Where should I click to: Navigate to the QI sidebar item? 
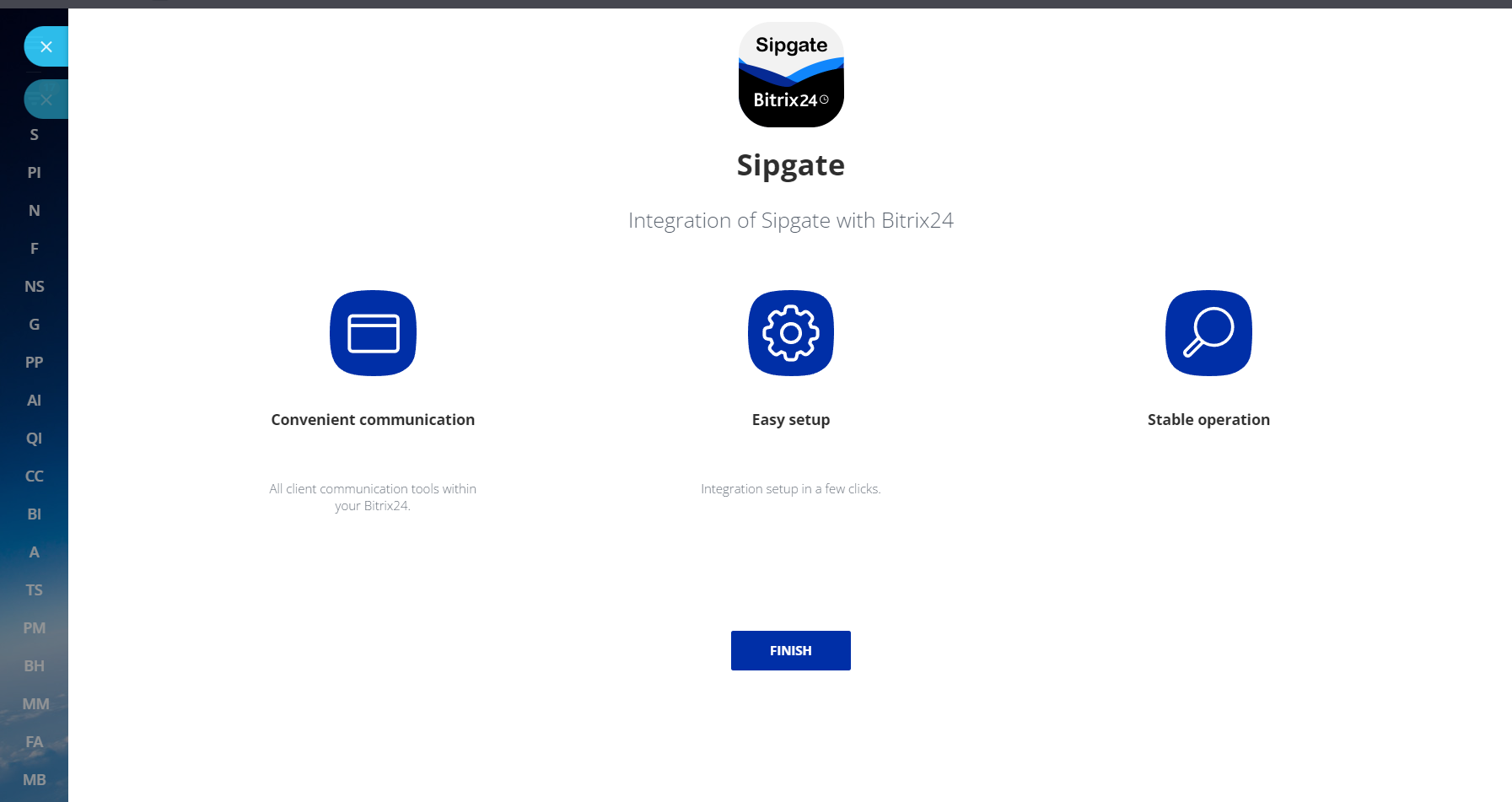(35, 439)
